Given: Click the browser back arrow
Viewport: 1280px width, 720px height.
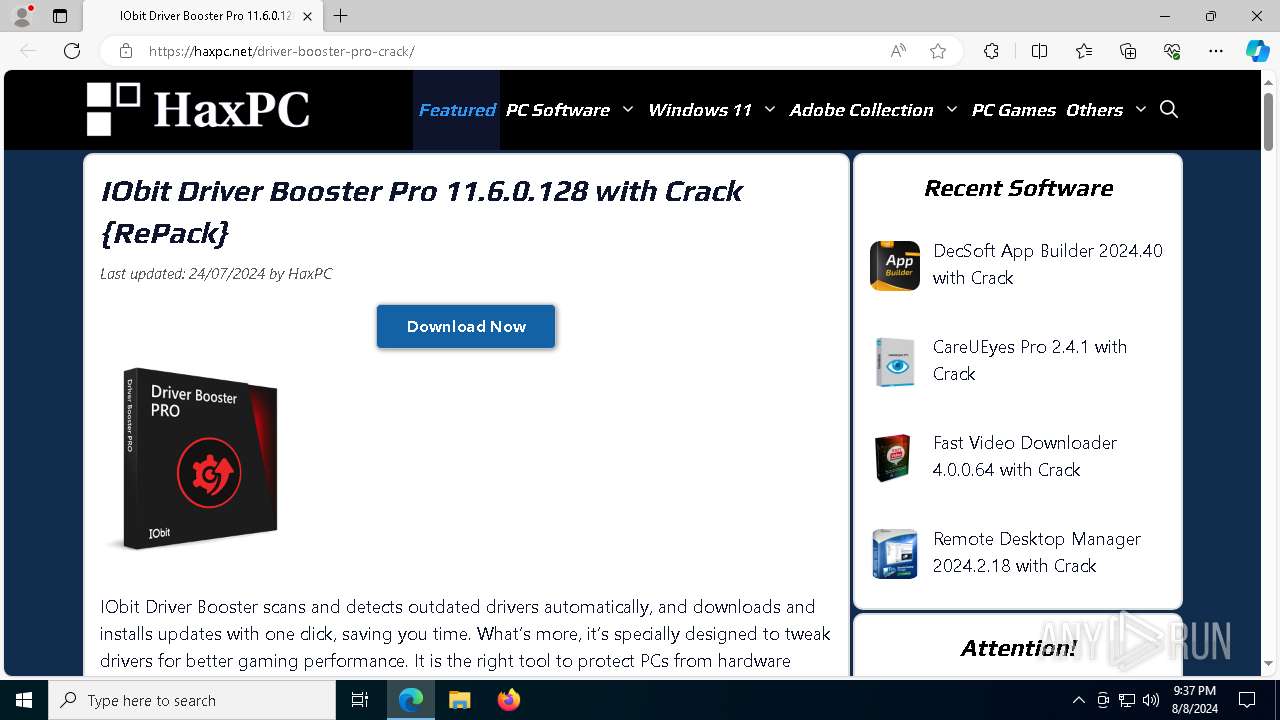Looking at the screenshot, I should click(x=28, y=51).
